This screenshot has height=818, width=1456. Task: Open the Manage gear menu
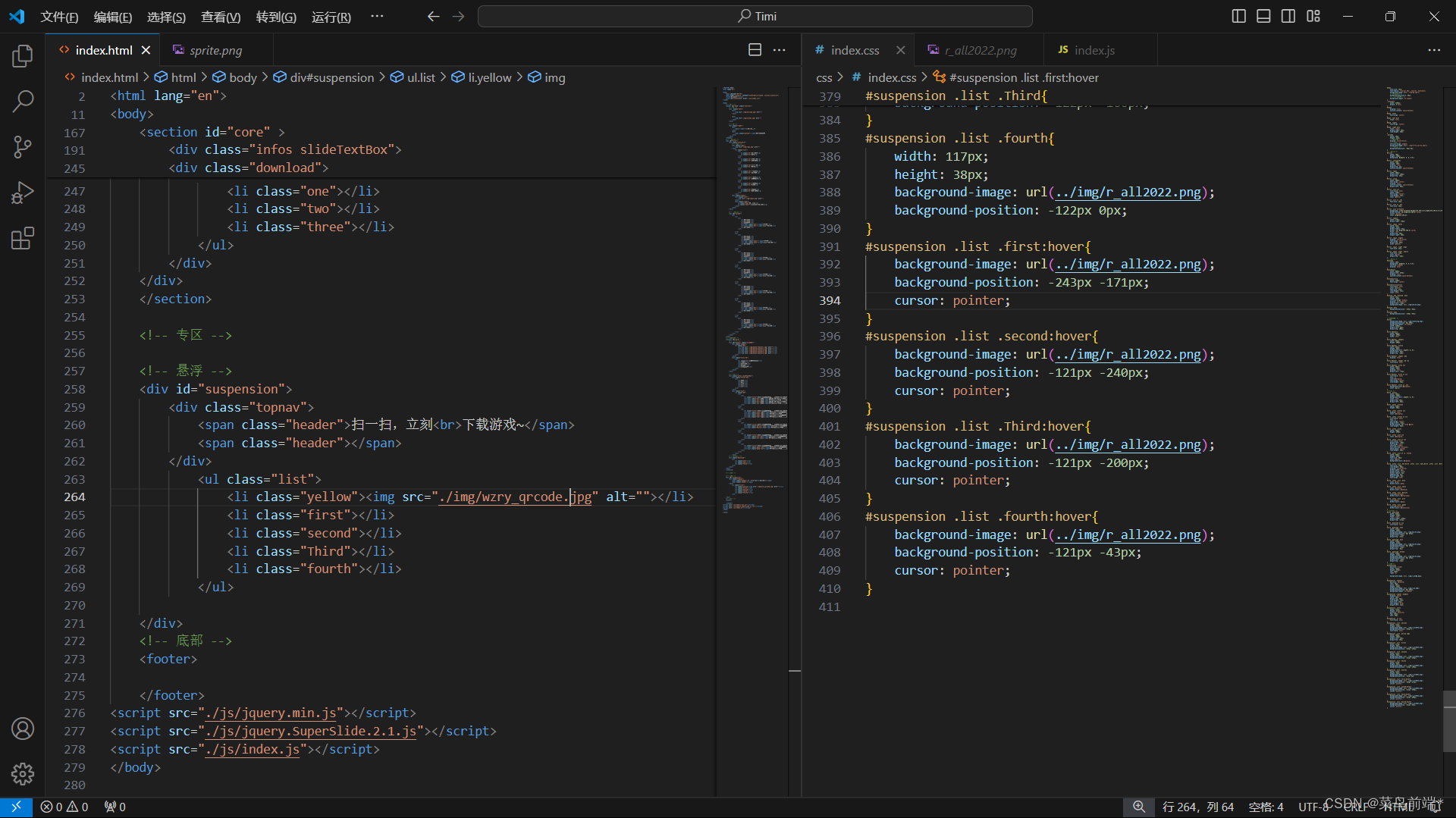click(x=23, y=774)
